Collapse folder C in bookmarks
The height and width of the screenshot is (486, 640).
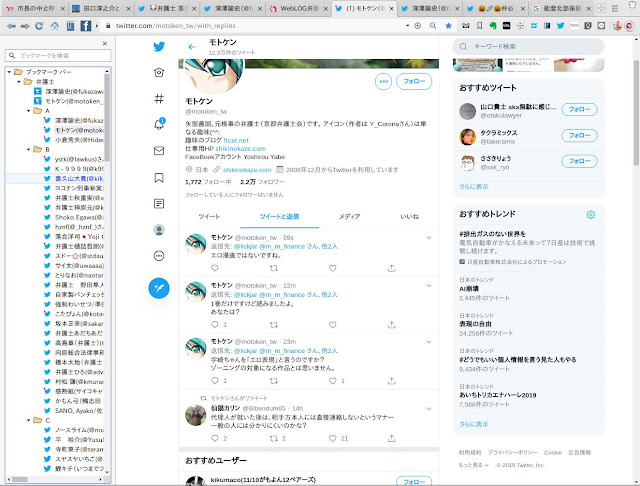click(29, 420)
